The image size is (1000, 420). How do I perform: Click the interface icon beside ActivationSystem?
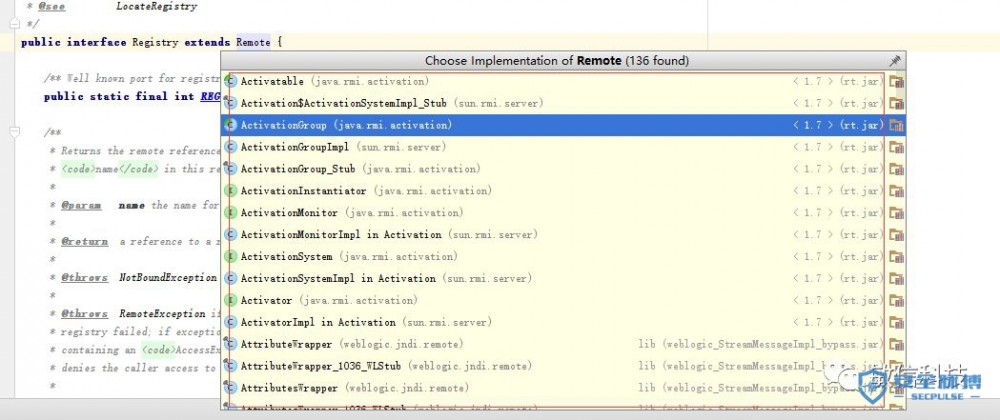tap(230, 257)
